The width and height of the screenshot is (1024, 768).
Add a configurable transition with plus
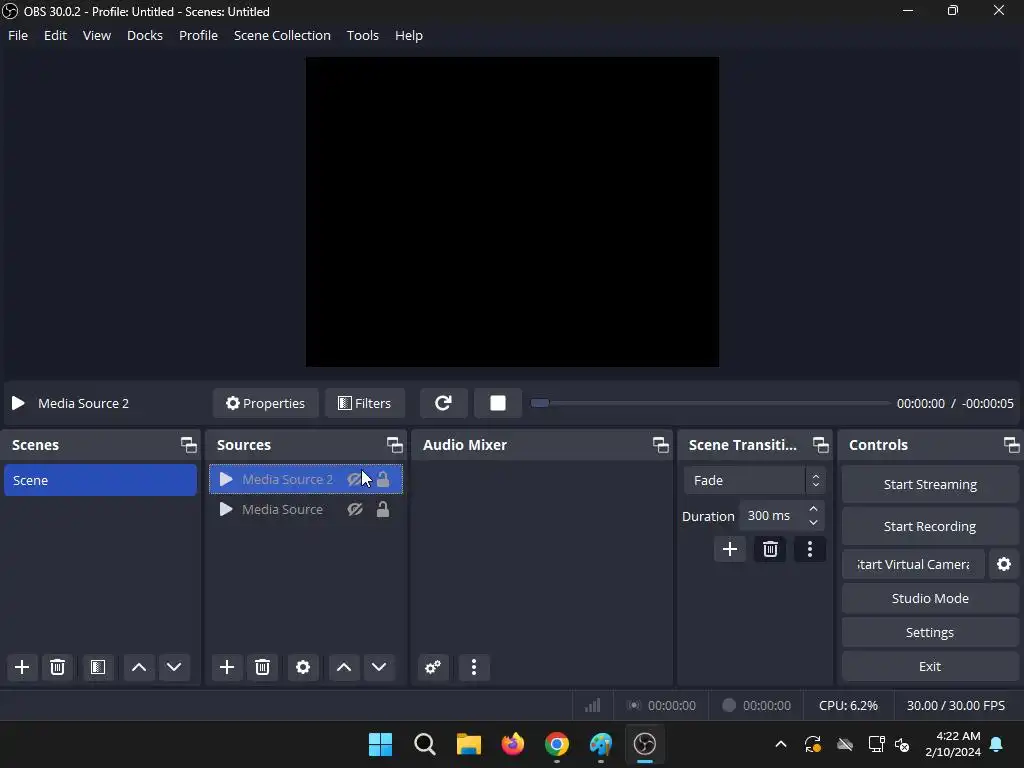click(x=729, y=549)
